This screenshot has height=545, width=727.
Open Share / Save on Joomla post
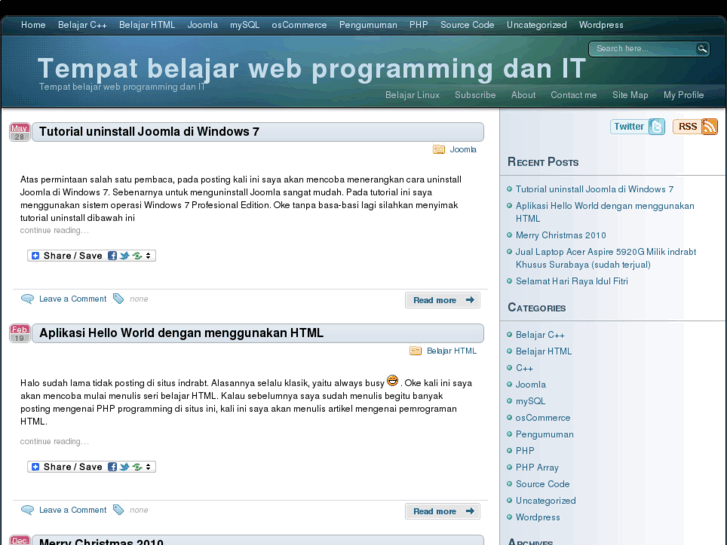click(x=91, y=256)
